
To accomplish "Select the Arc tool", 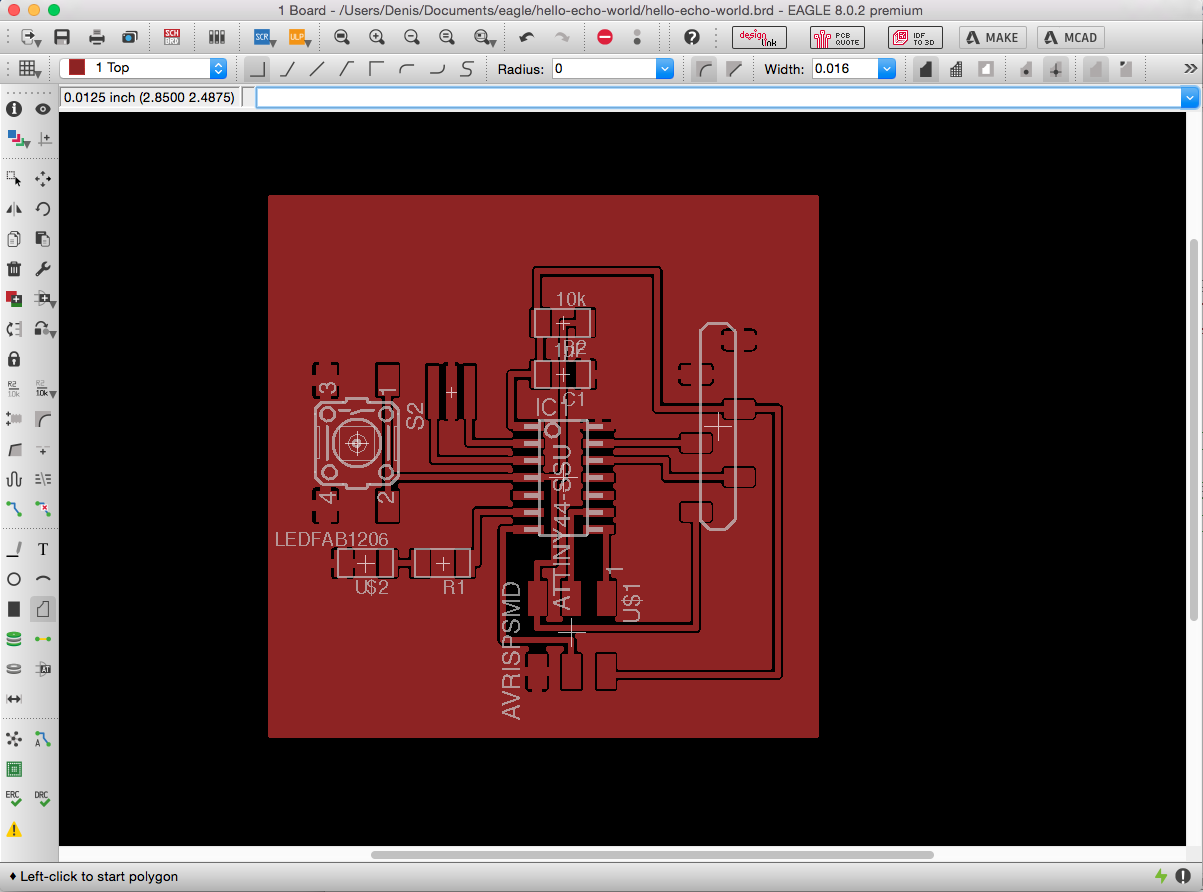I will tap(43, 579).
